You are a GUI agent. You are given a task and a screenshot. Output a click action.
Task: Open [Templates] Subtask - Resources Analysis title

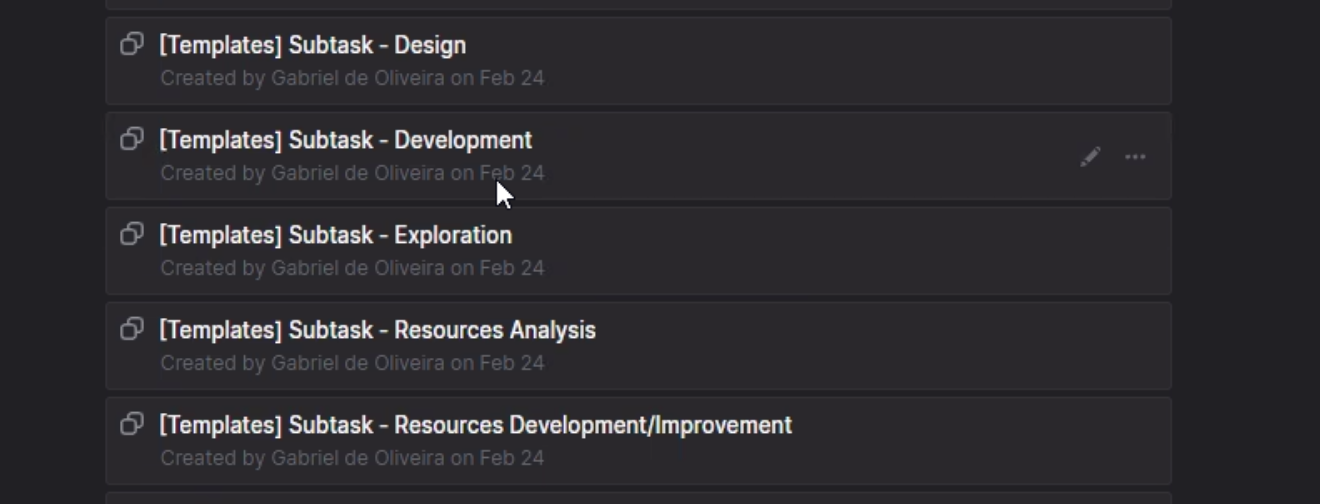tap(377, 330)
